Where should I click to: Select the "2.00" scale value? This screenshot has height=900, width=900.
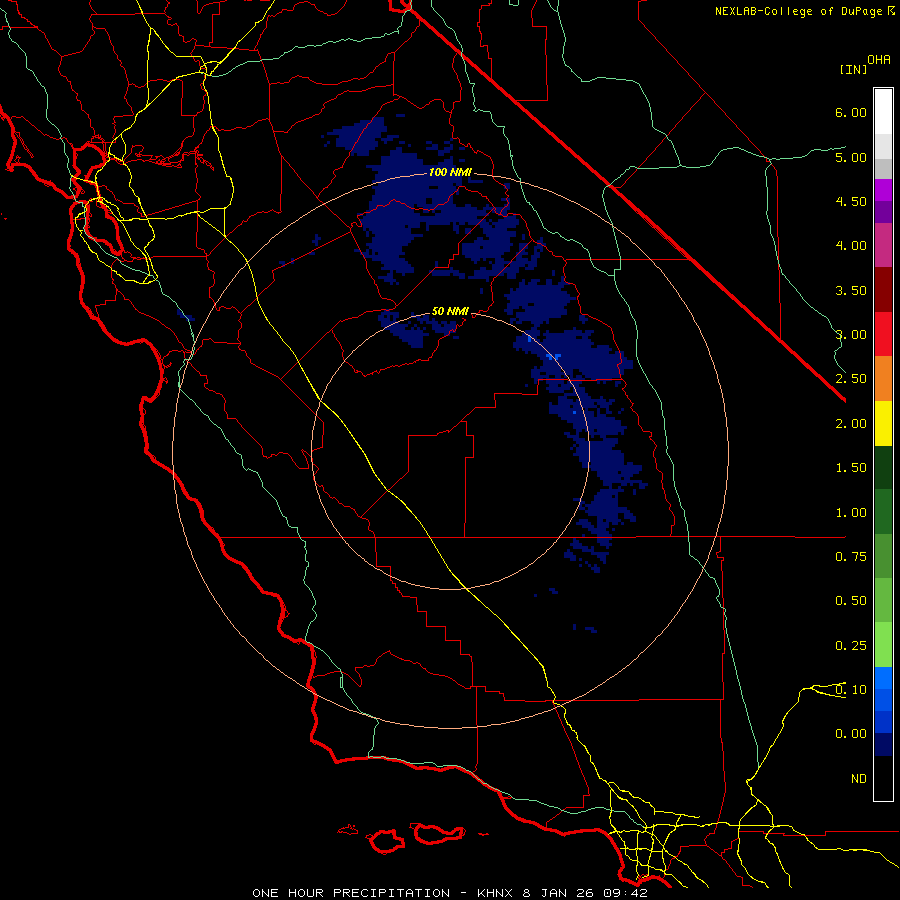tap(851, 424)
